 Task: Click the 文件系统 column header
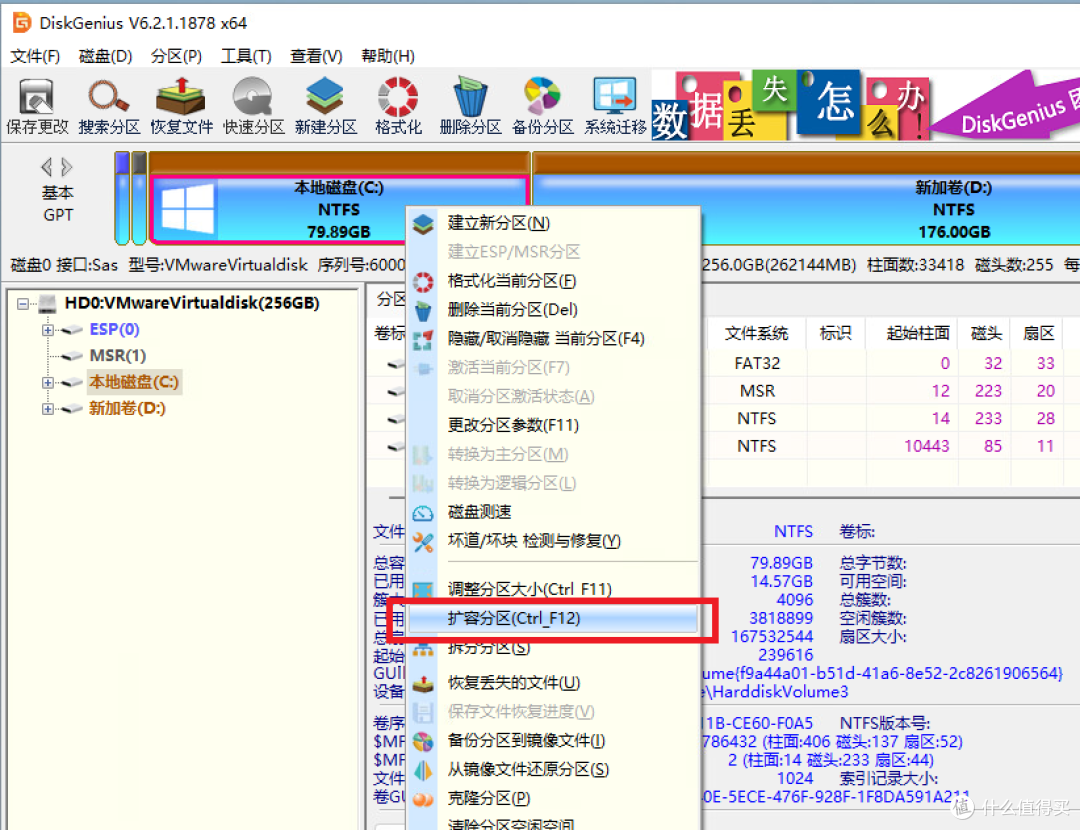coord(756,334)
